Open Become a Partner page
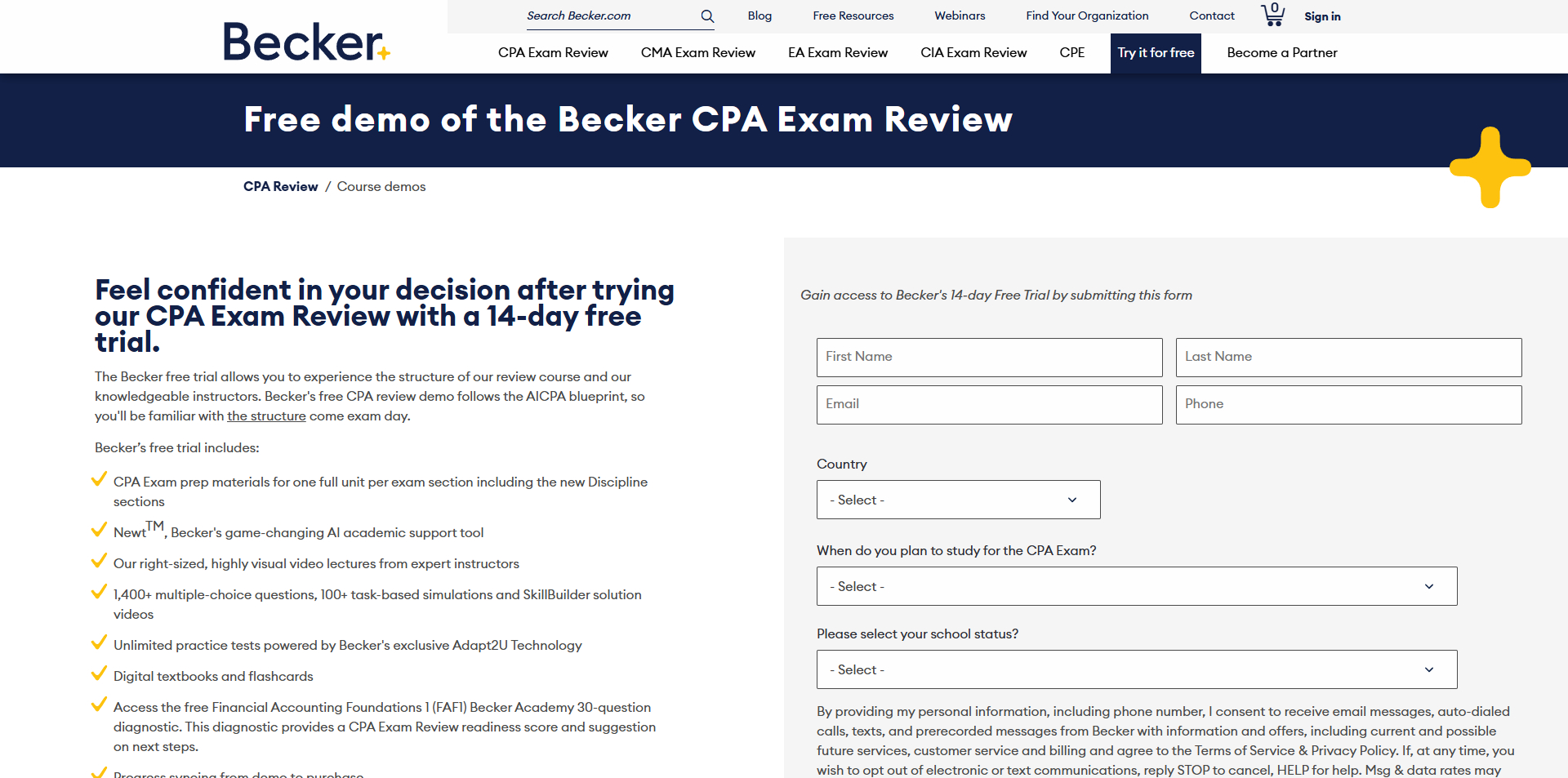 [x=1281, y=53]
